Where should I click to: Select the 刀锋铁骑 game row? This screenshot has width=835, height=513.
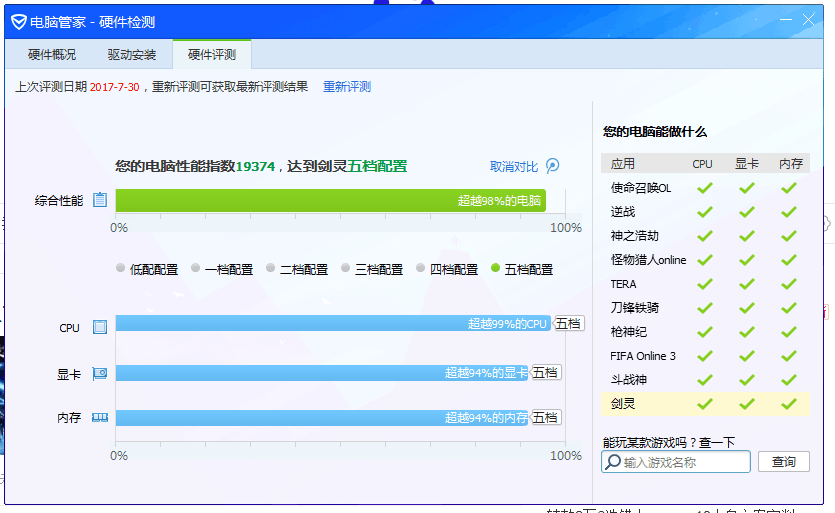pyautogui.click(x=705, y=307)
